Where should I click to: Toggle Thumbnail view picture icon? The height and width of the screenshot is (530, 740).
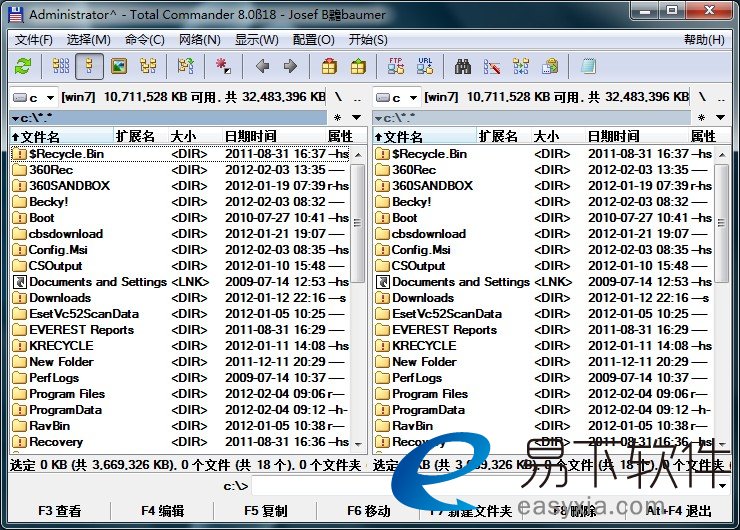[119, 66]
